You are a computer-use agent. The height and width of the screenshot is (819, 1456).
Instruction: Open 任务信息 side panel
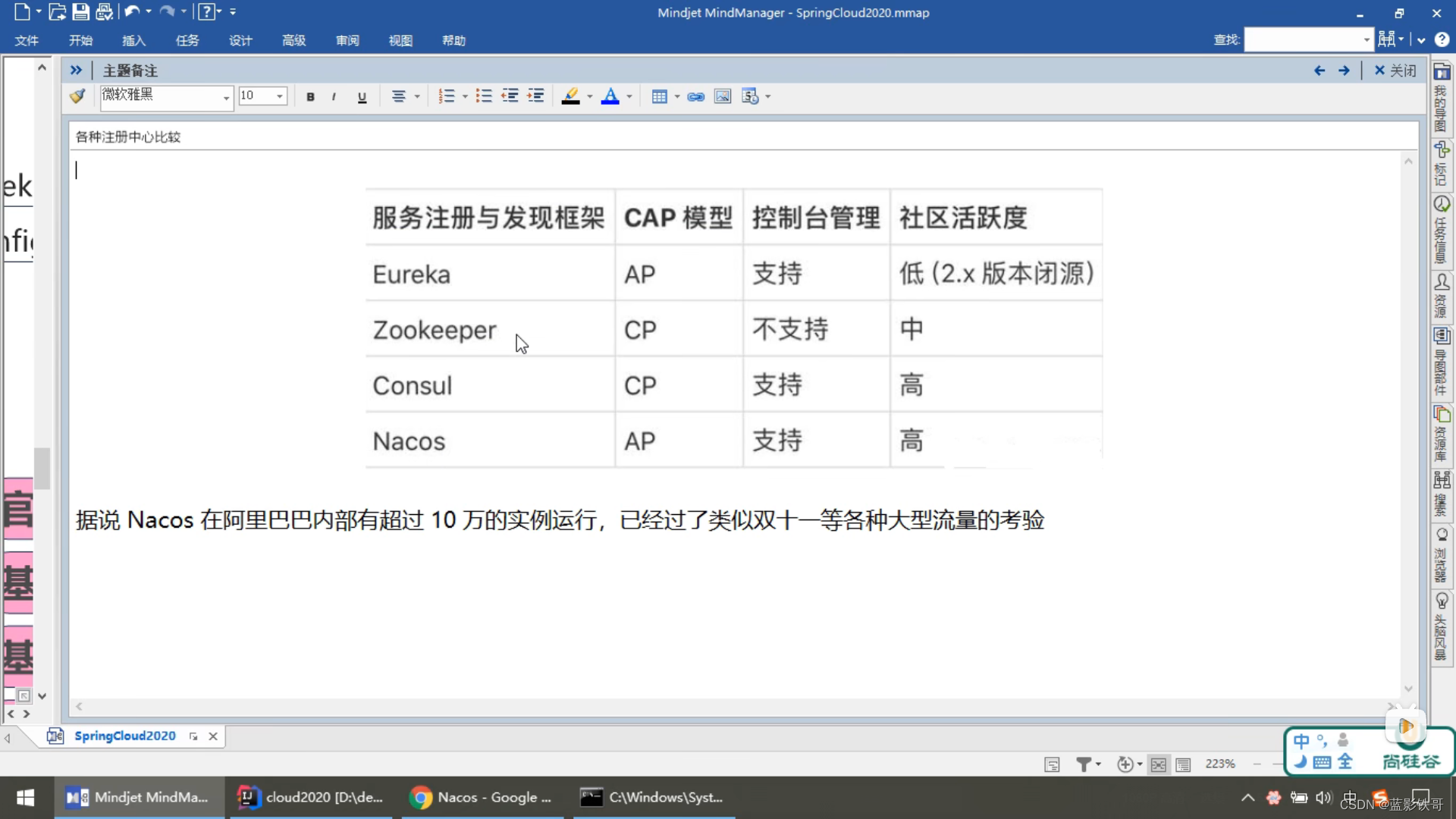click(x=1441, y=230)
